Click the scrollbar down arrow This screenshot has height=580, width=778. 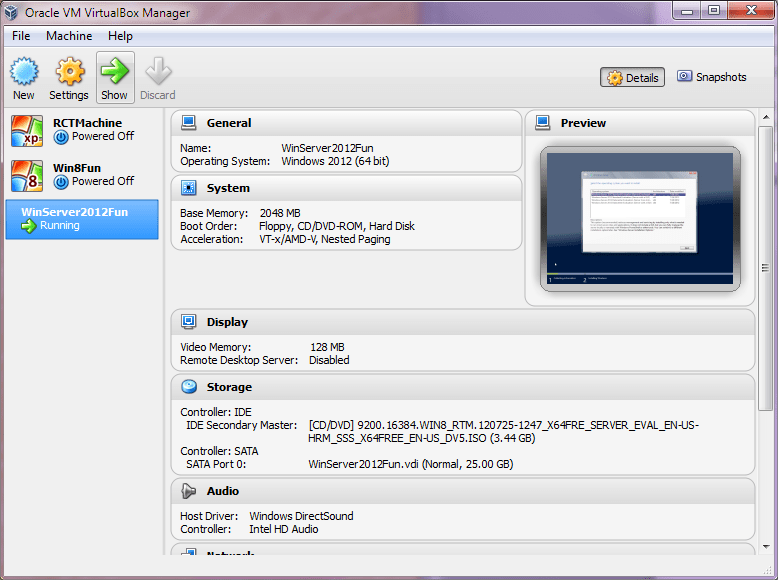pyautogui.click(x=766, y=547)
